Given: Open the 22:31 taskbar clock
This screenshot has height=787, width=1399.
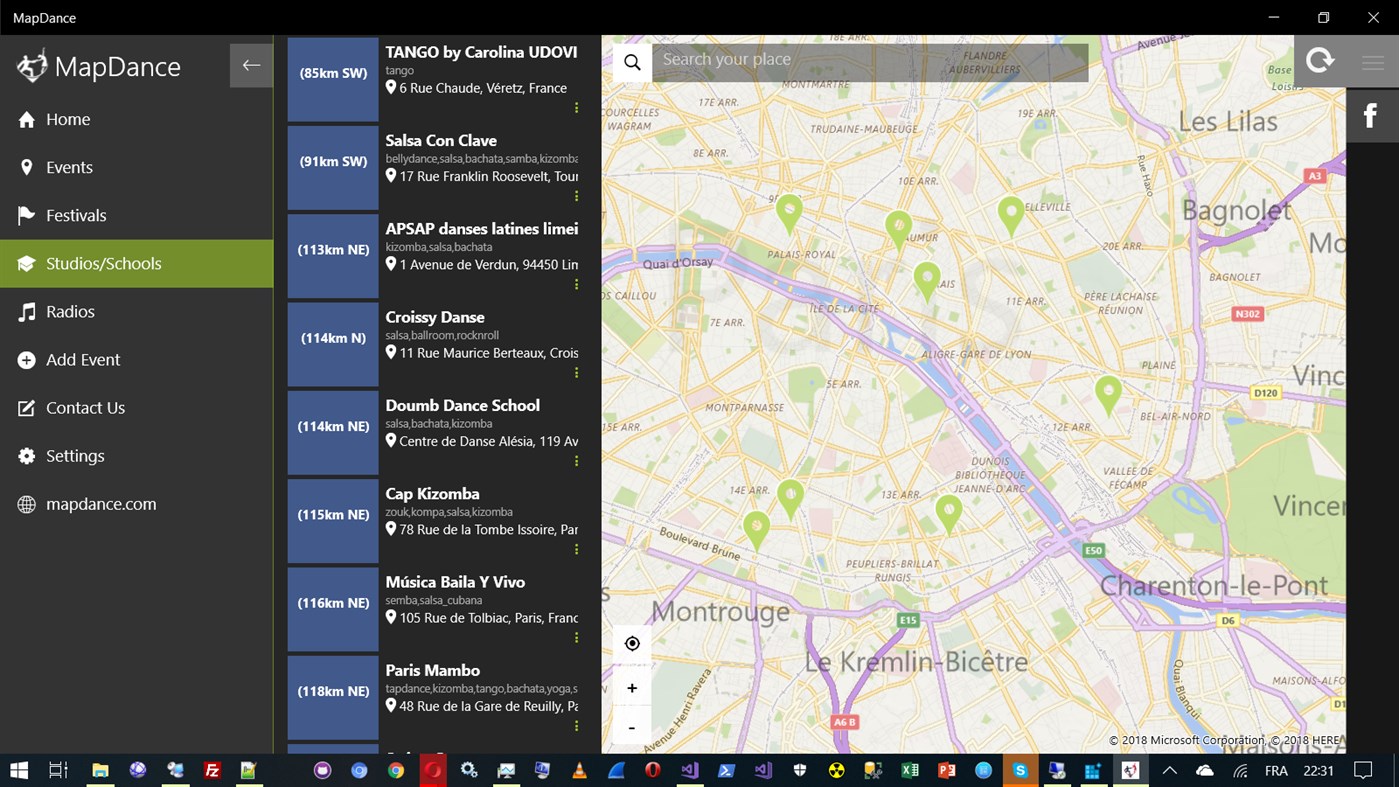Looking at the screenshot, I should pyautogui.click(x=1319, y=771).
